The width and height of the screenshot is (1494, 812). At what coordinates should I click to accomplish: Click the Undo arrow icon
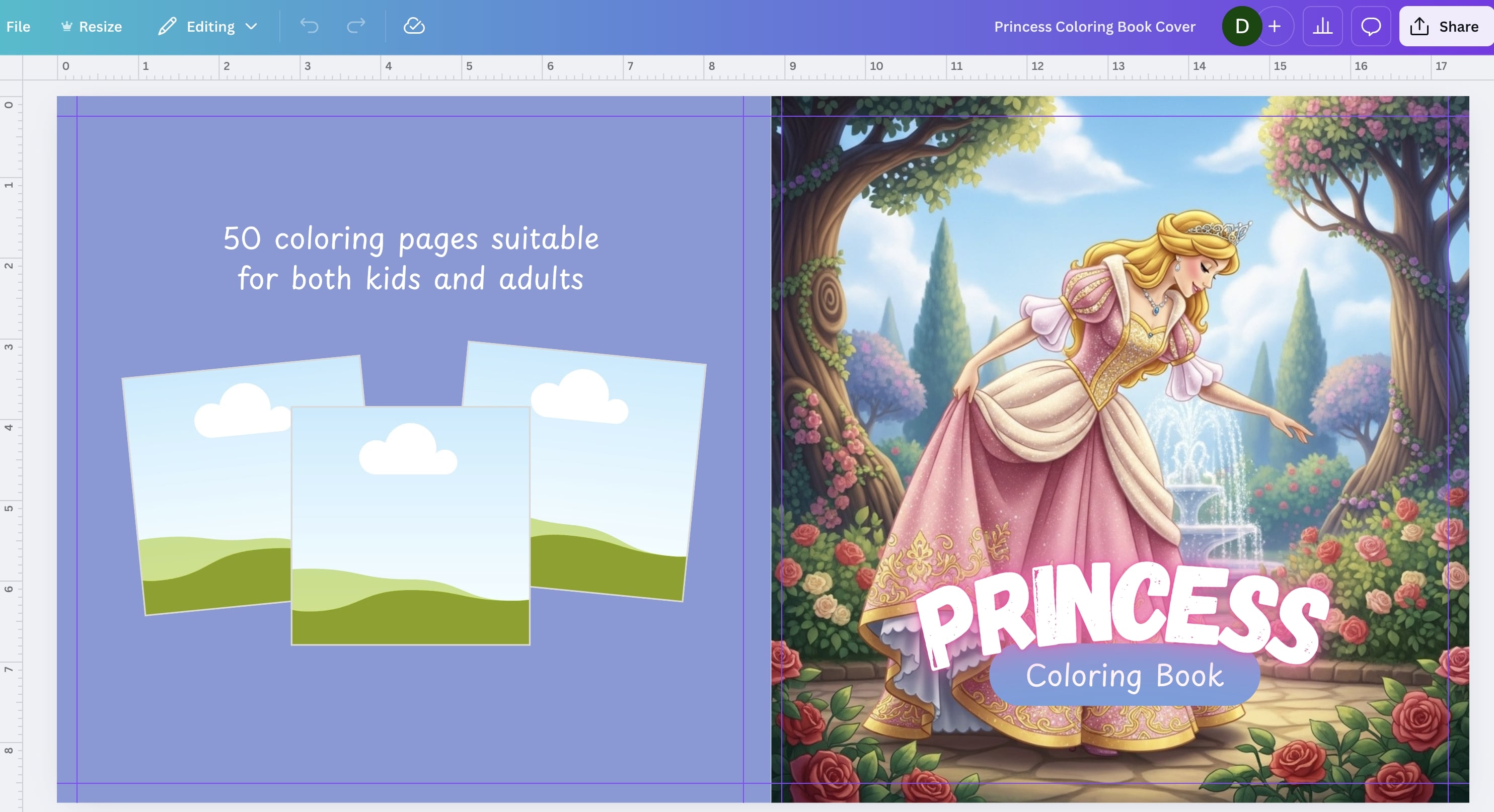[x=309, y=26]
